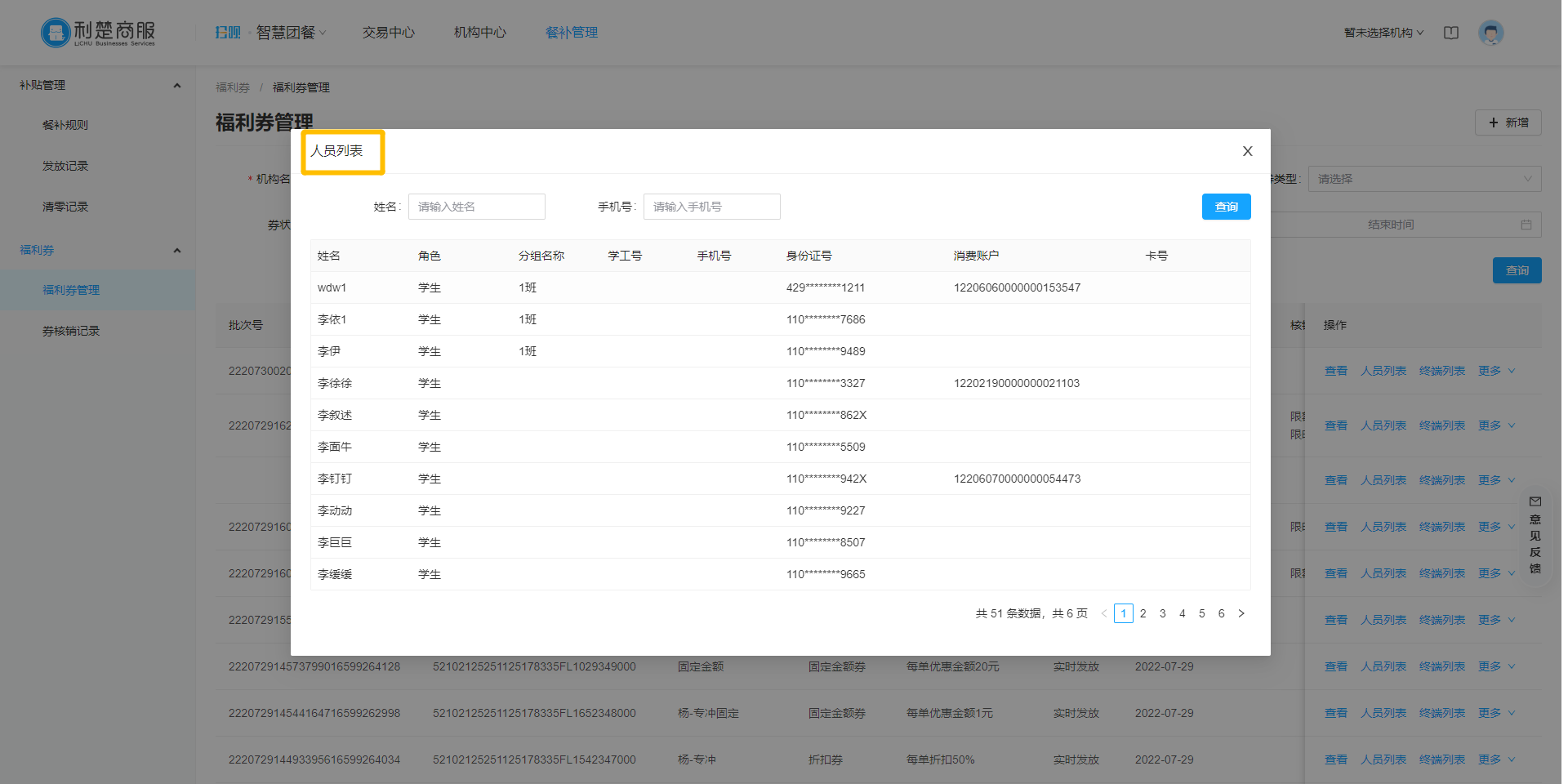Expand 更多 in the first batch row

pos(1496,371)
